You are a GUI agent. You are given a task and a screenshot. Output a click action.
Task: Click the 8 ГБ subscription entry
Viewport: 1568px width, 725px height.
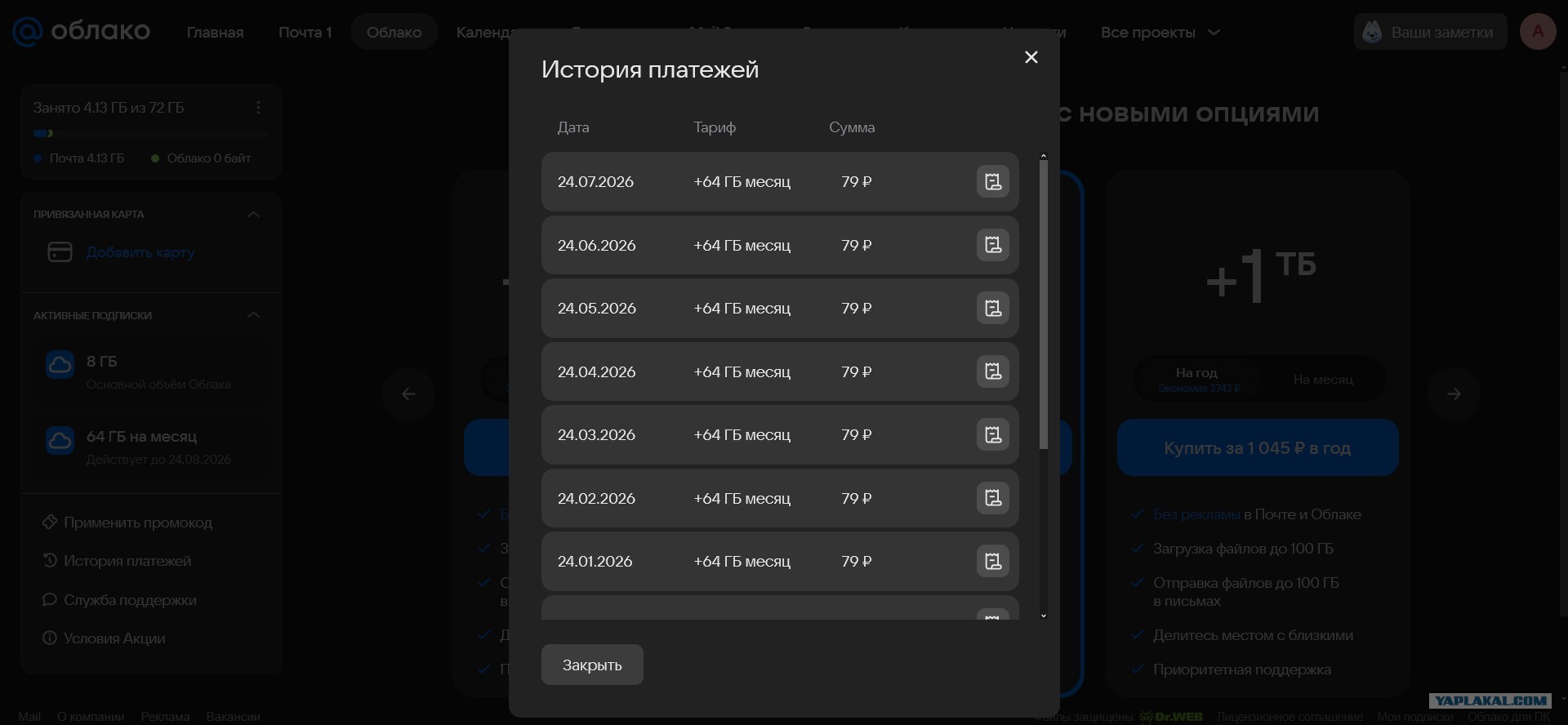(150, 371)
